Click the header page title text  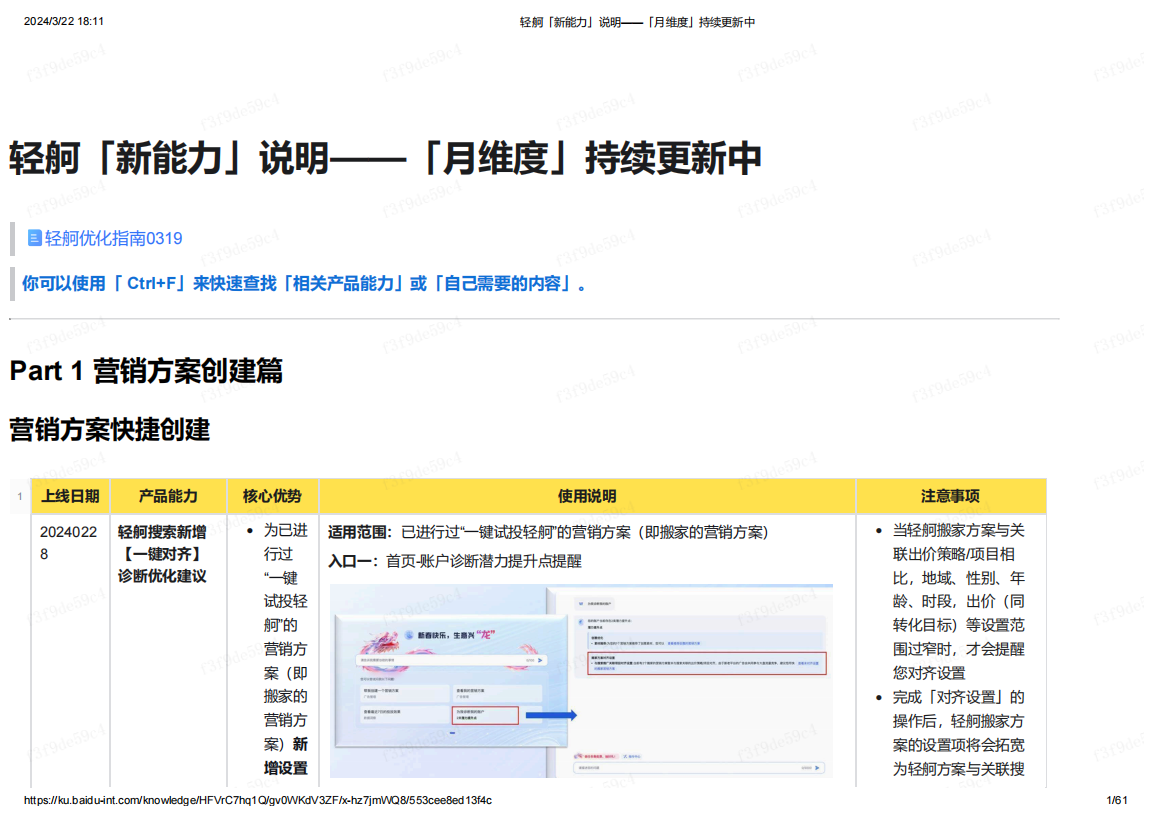[637, 22]
